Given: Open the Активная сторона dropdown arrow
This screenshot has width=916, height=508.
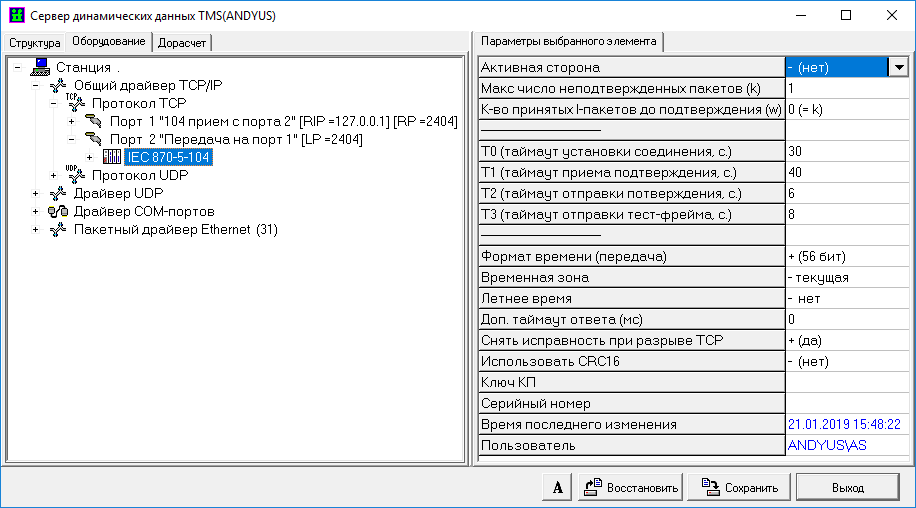Looking at the screenshot, I should pyautogui.click(x=898, y=67).
